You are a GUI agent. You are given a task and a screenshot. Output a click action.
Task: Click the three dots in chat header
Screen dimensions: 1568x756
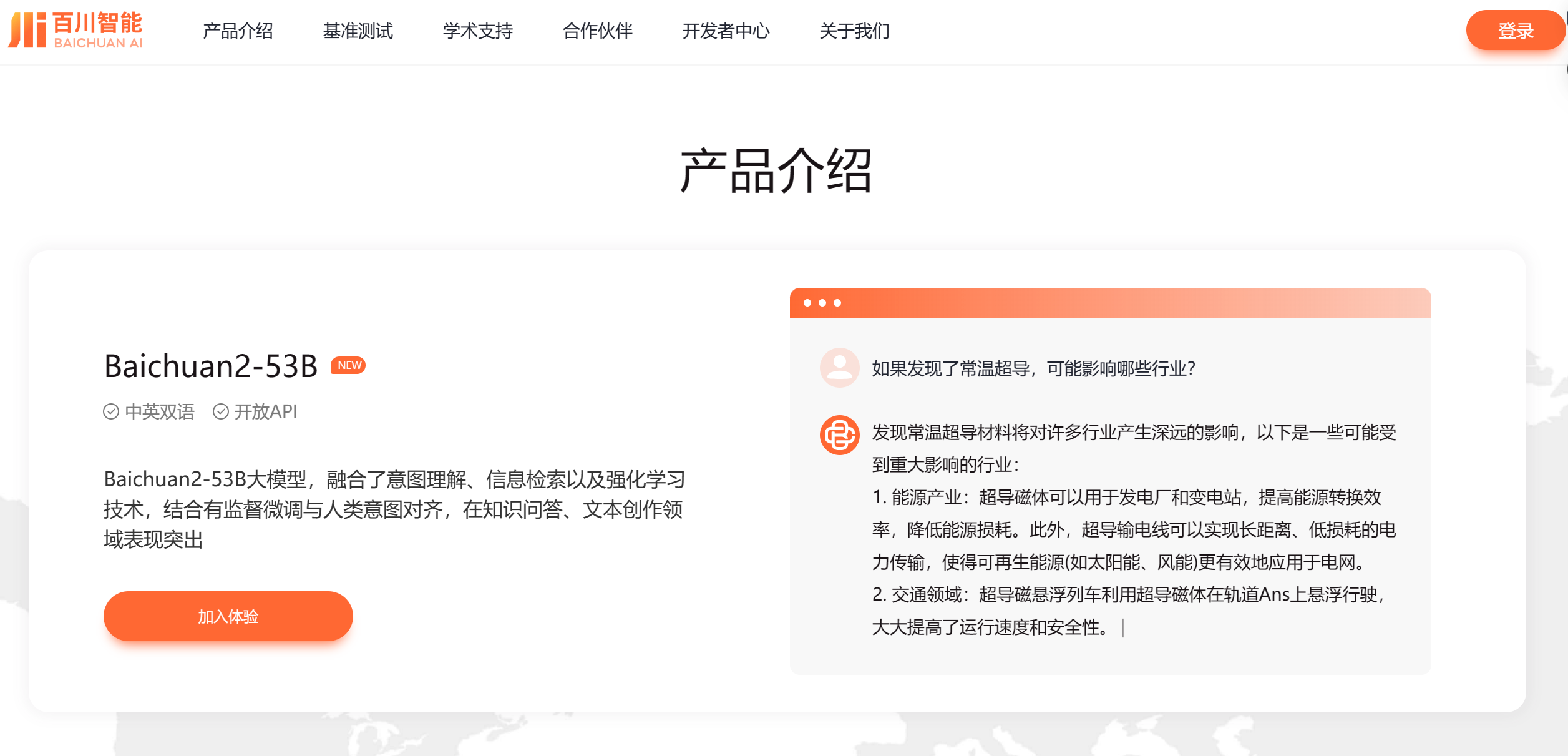822,303
